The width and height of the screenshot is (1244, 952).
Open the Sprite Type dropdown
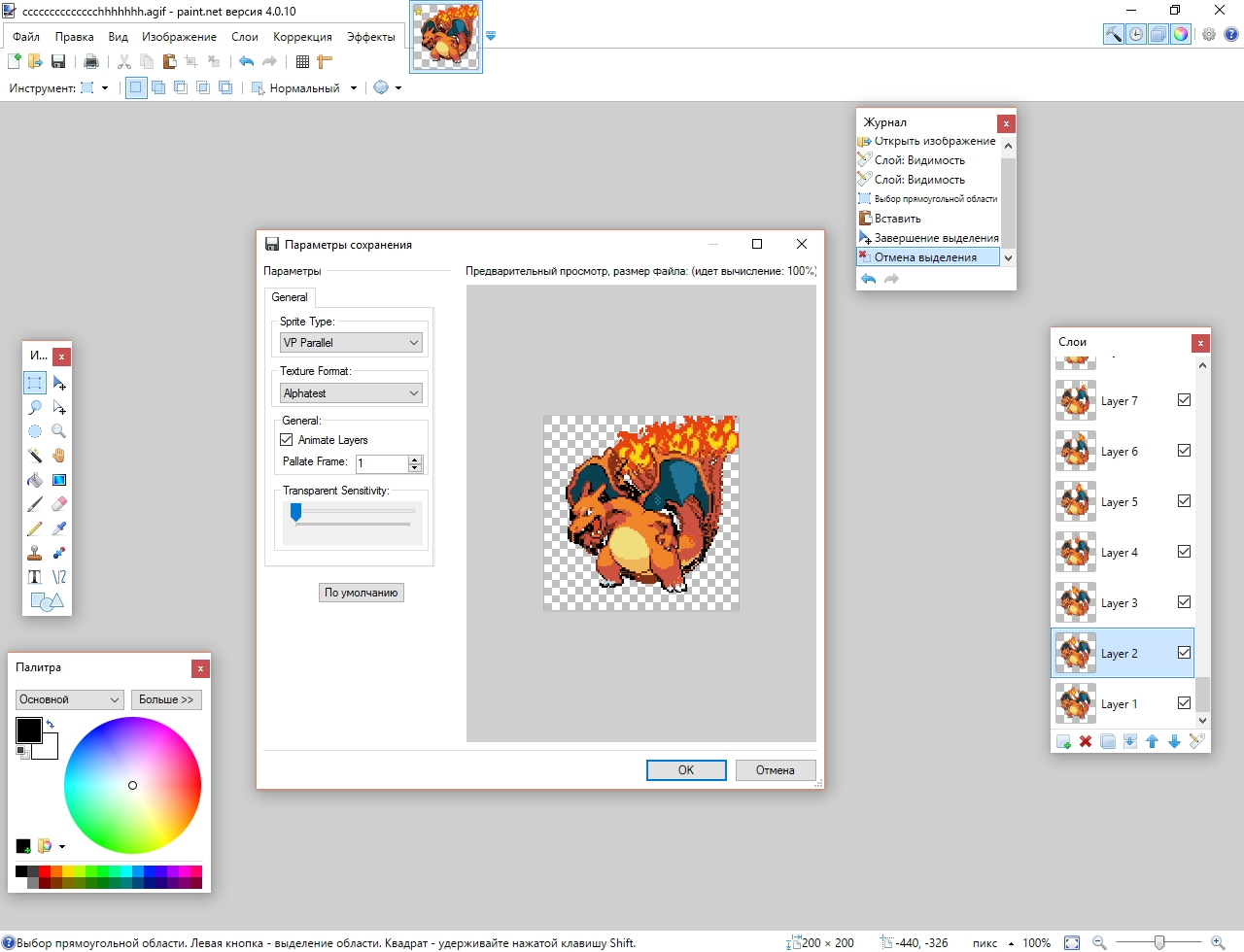[x=351, y=343]
